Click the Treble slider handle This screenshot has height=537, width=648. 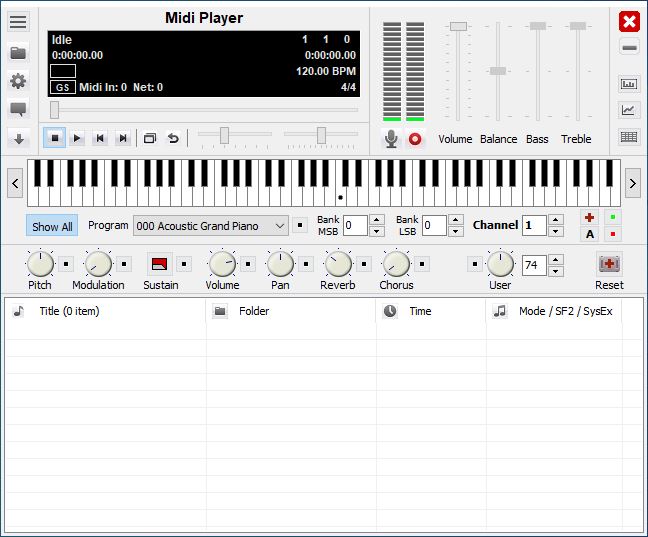[578, 26]
